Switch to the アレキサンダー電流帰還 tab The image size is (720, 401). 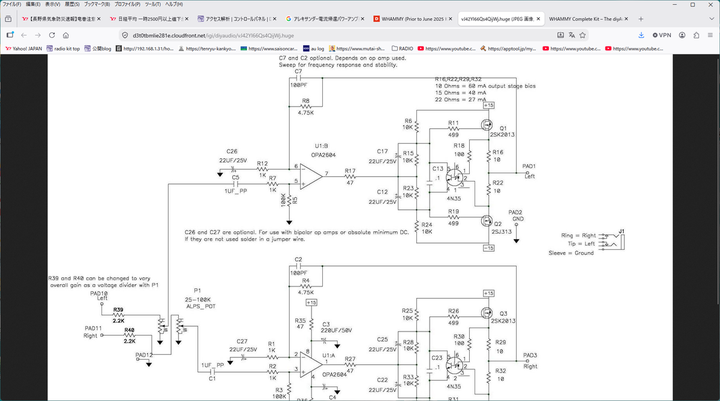coord(323,19)
